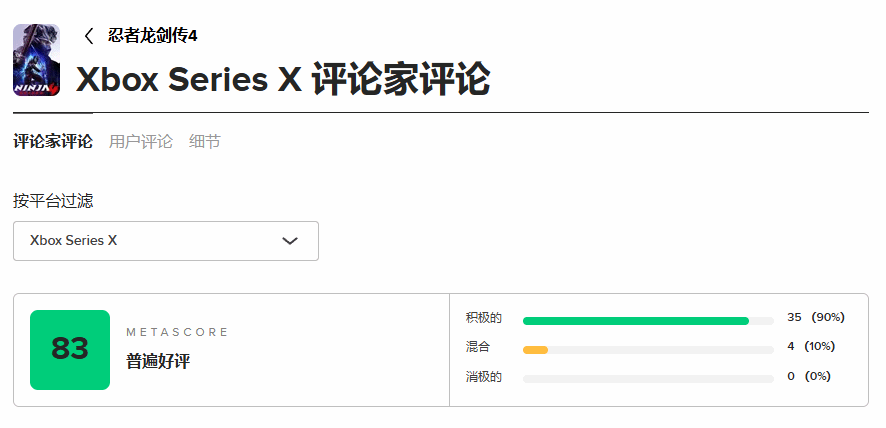
Task: Click the yellow 混合 review bar
Action: [x=536, y=350]
